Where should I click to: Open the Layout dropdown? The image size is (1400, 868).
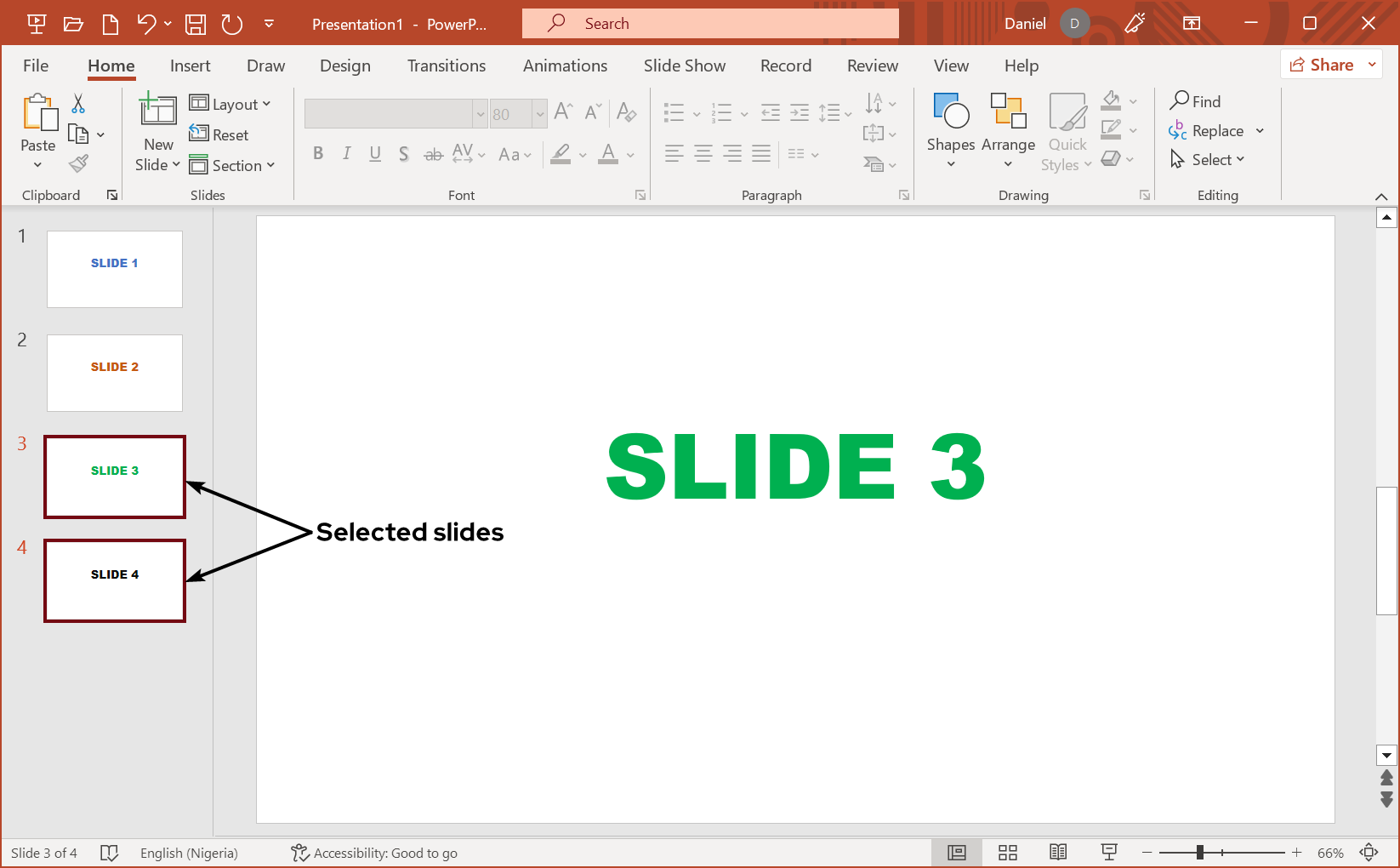231,103
